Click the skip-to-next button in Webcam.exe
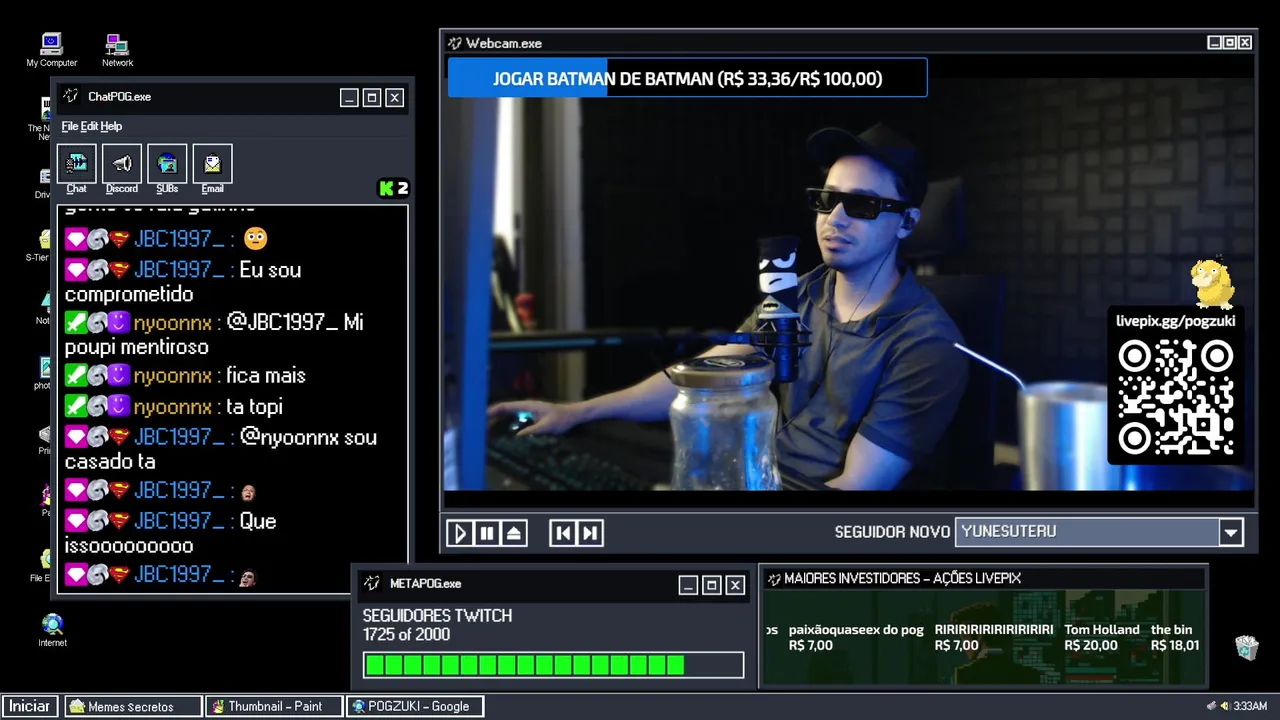 tap(590, 533)
